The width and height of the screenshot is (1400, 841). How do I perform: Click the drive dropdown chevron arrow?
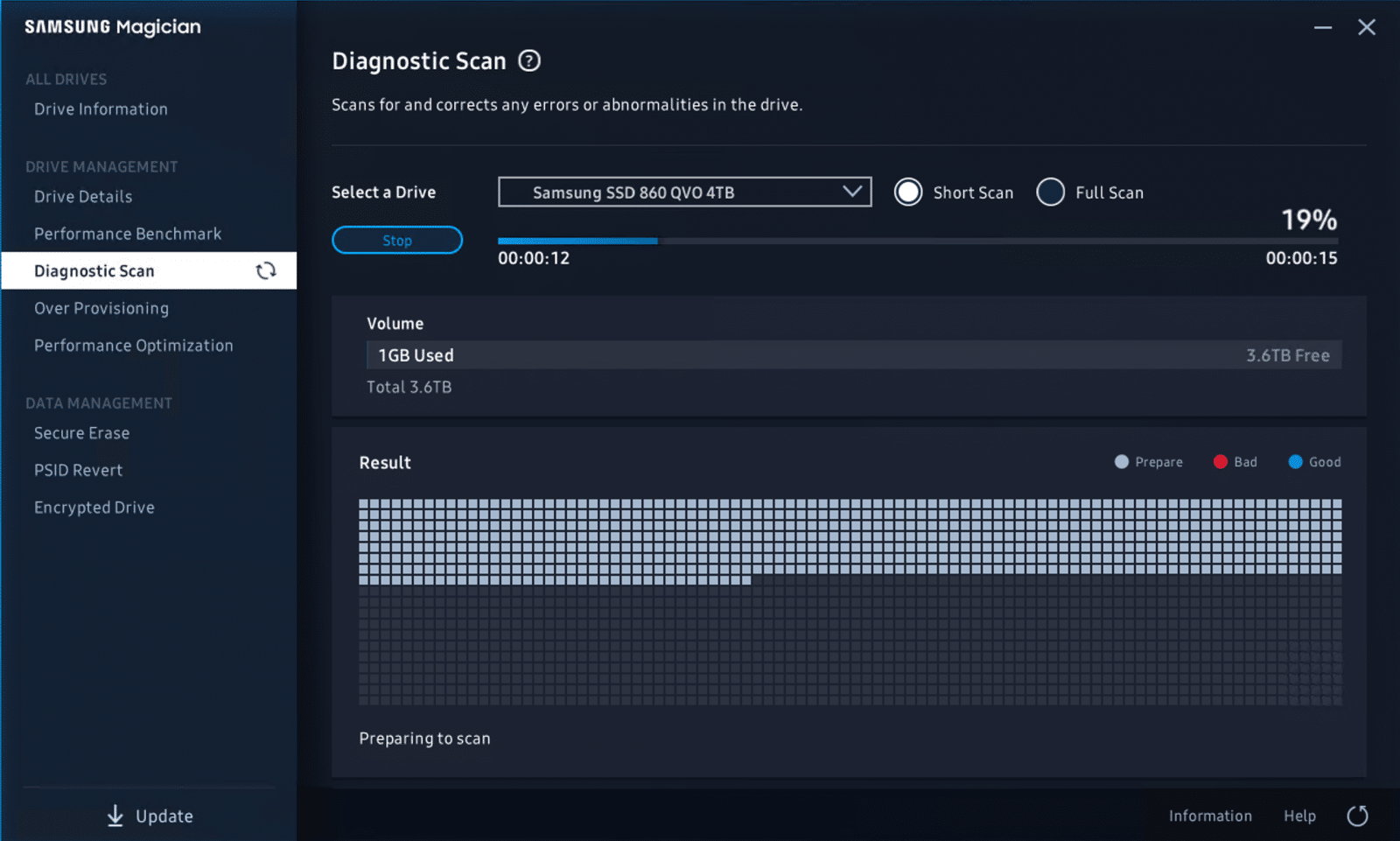852,191
